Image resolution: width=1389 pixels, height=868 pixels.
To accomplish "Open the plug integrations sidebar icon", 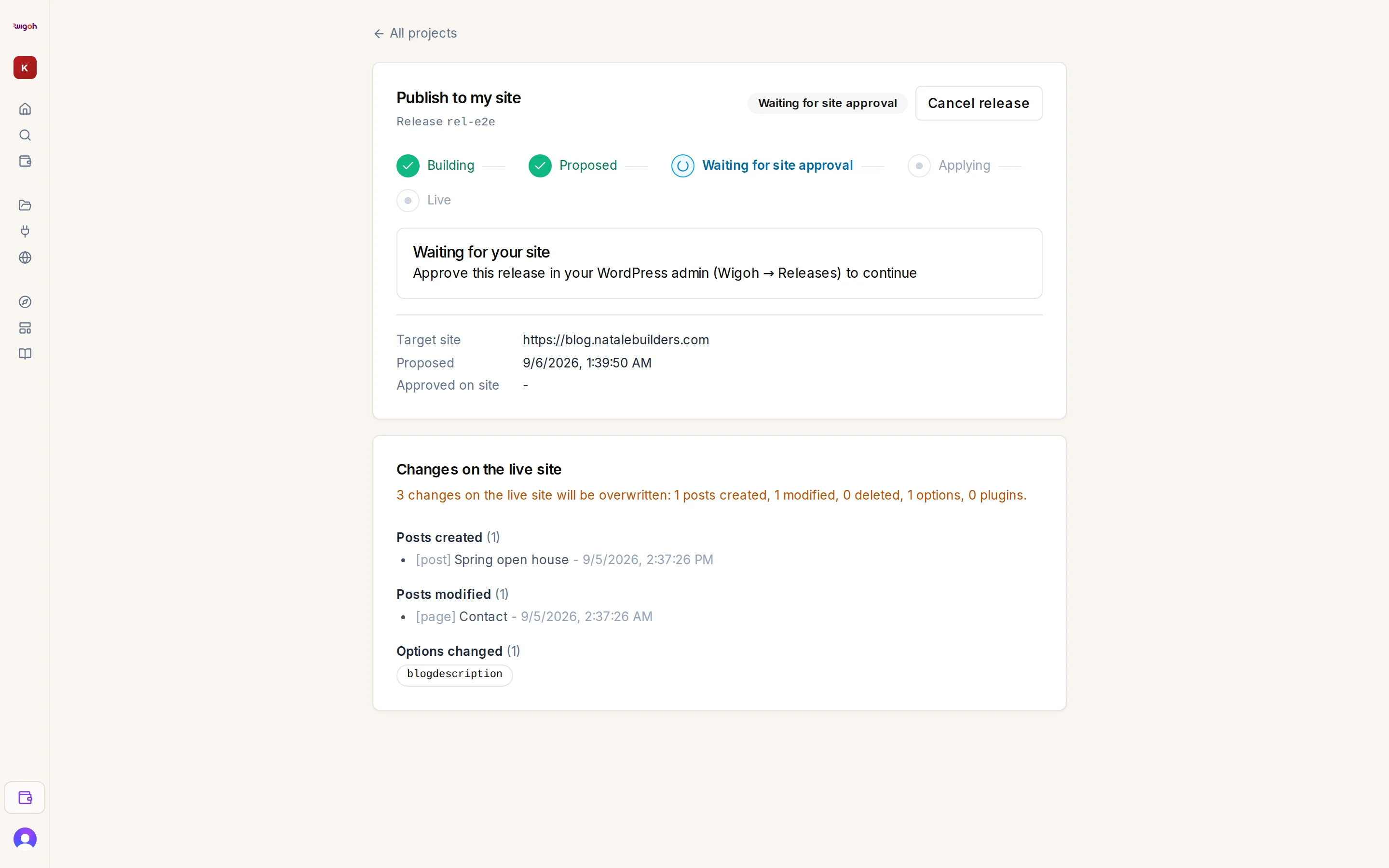I will 25,231.
